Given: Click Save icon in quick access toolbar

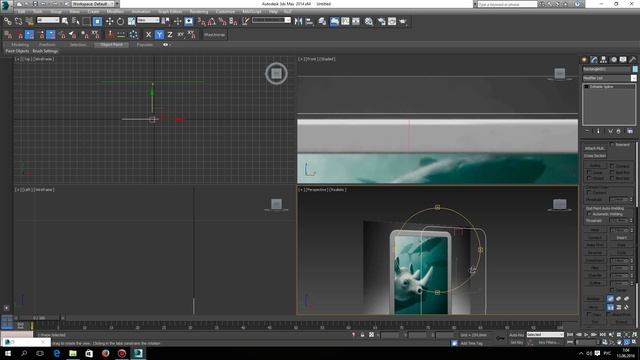Looking at the screenshot, I should point(36,4).
